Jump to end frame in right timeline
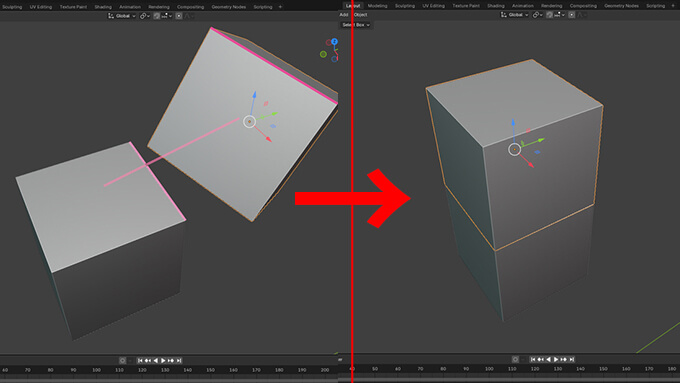Viewport: 680px width, 383px height. click(572, 360)
